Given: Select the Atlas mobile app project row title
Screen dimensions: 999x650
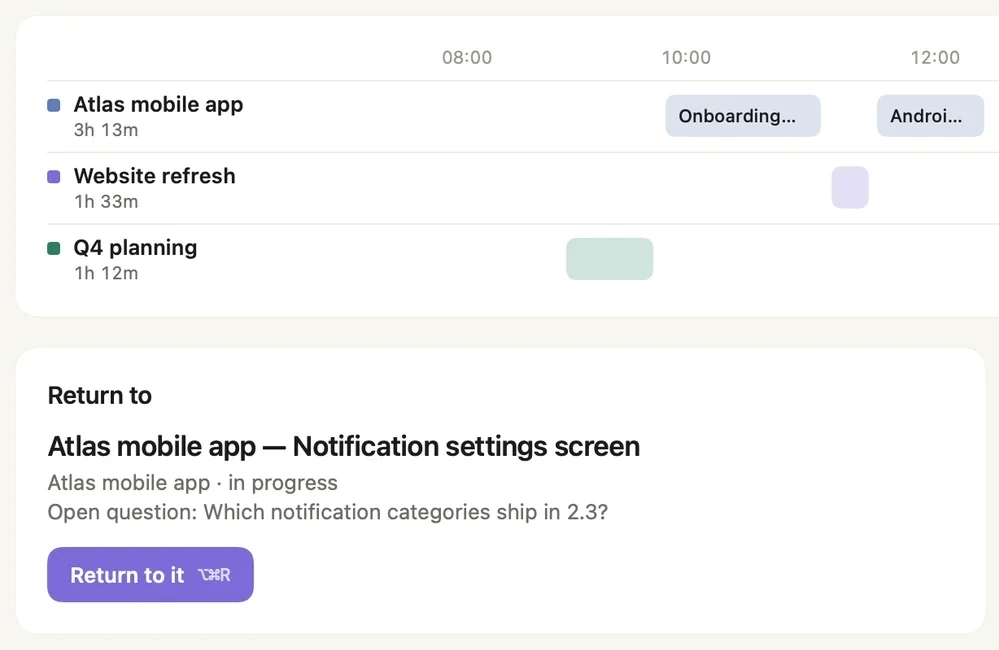Looking at the screenshot, I should [158, 104].
